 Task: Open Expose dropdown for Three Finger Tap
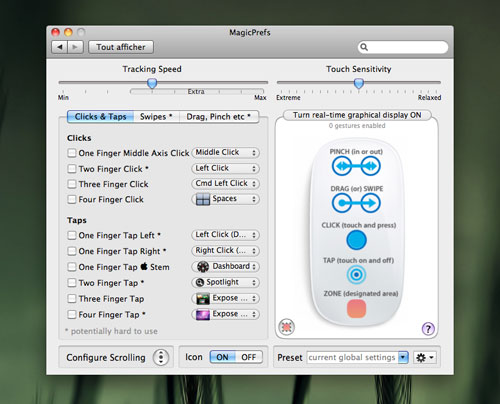point(226,298)
